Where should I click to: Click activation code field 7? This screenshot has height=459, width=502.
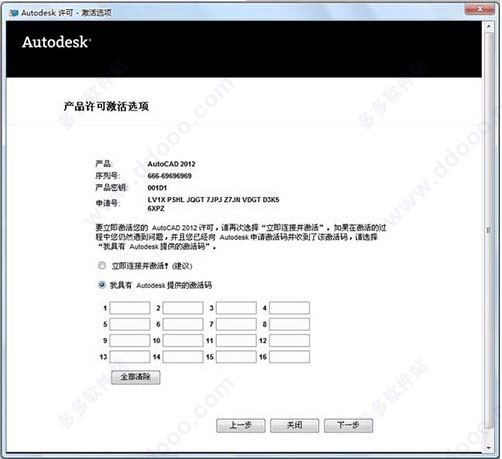pos(236,324)
